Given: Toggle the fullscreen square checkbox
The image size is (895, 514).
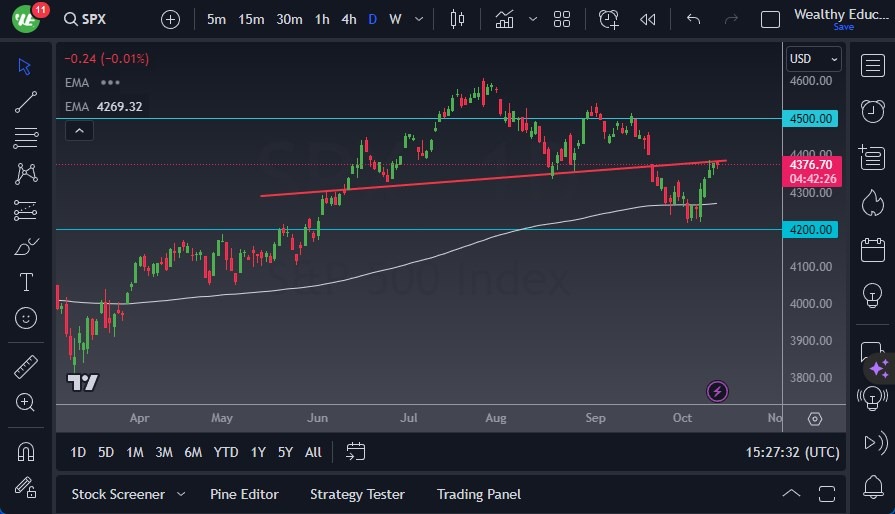Looking at the screenshot, I should click(x=770, y=19).
